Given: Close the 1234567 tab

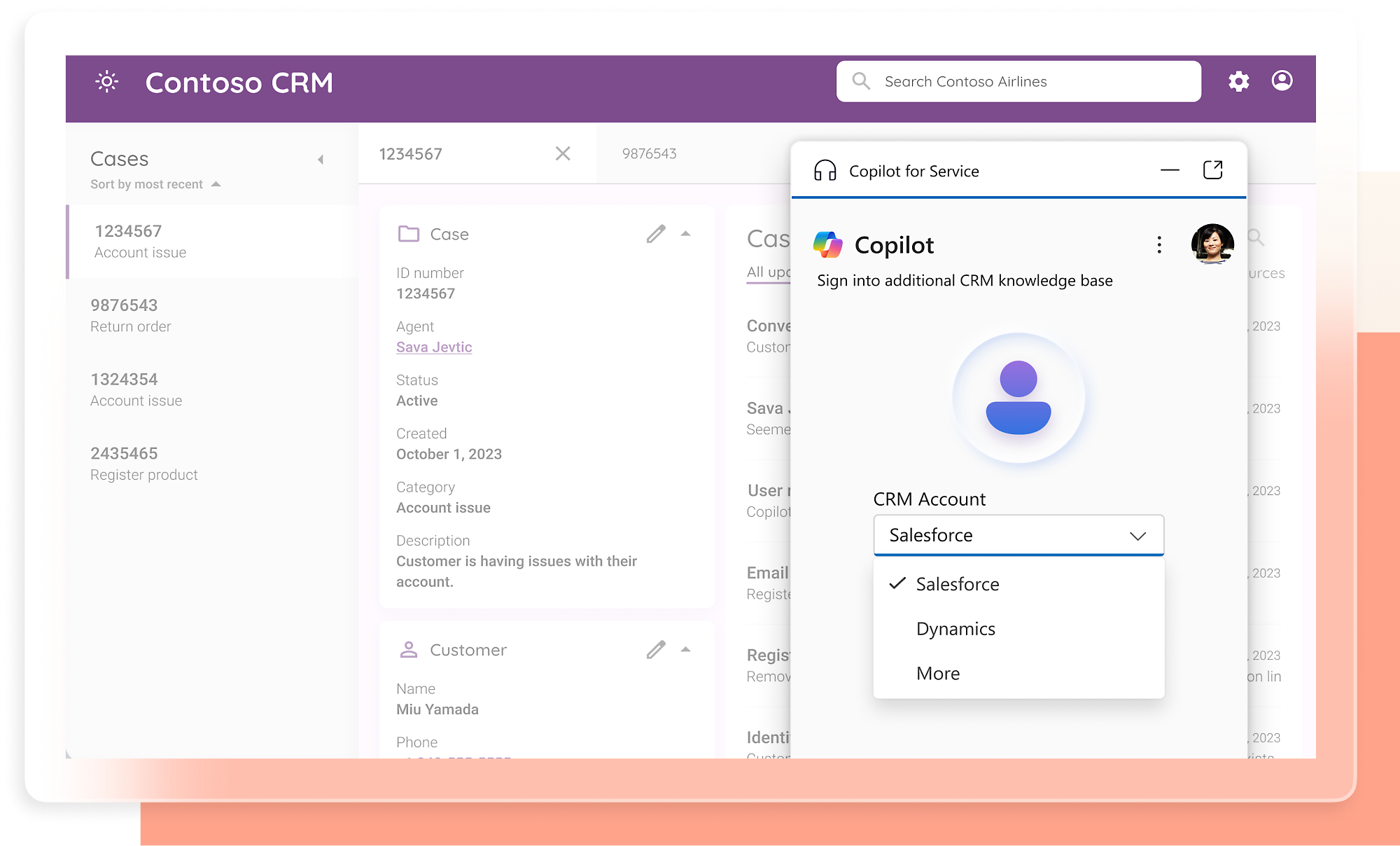Looking at the screenshot, I should click(563, 153).
